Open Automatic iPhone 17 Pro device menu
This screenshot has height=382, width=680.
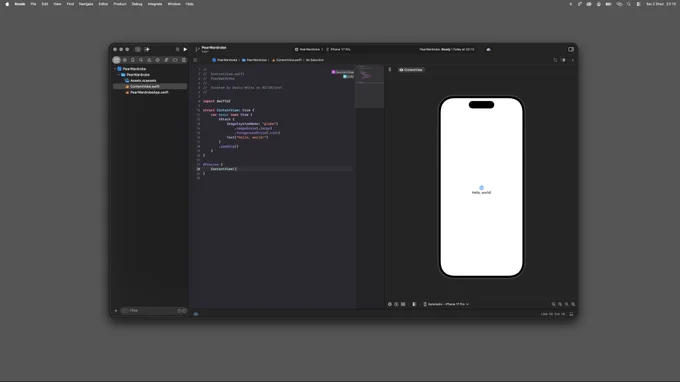(x=446, y=304)
